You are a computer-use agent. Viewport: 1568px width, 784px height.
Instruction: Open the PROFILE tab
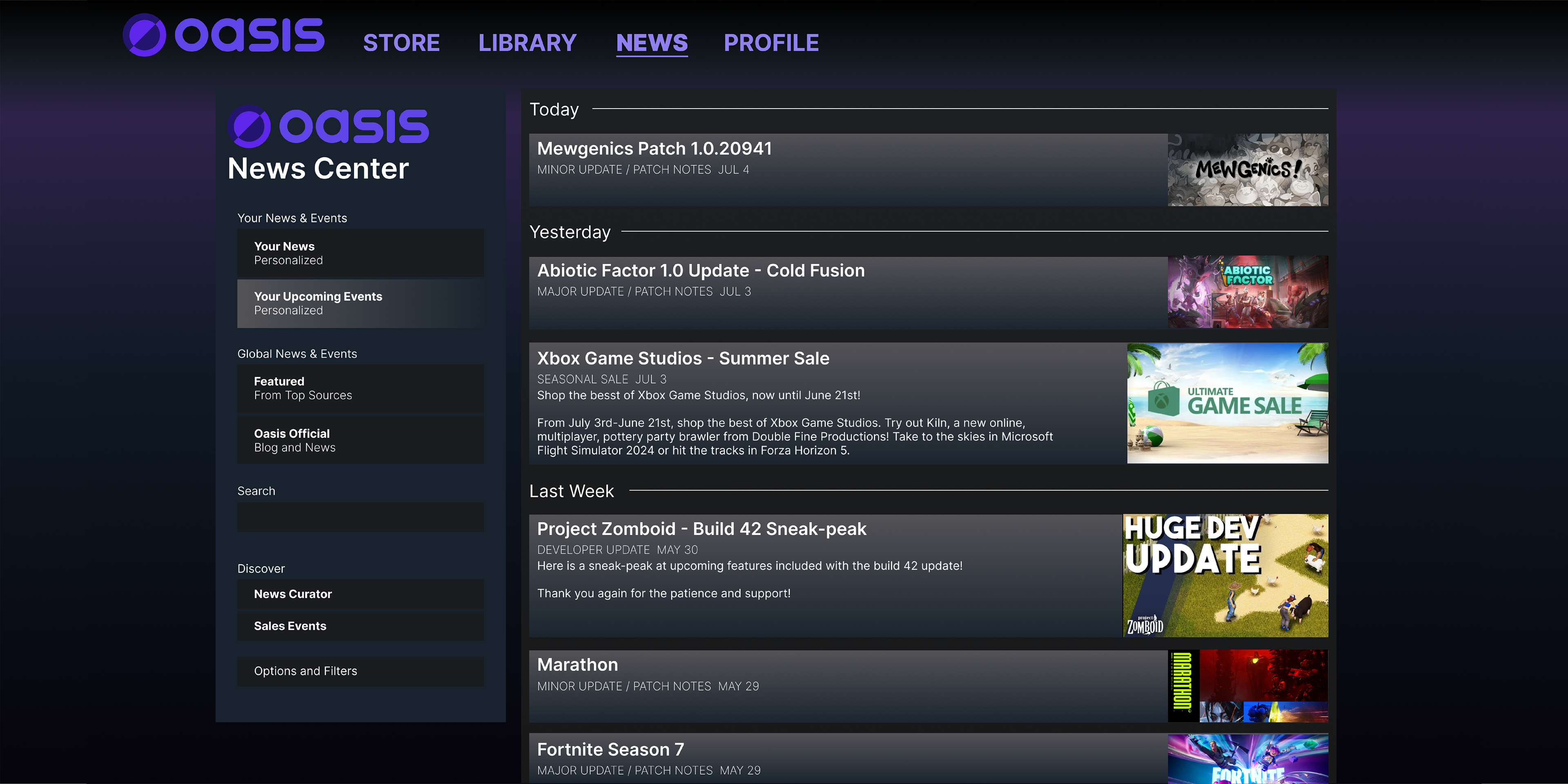(x=771, y=42)
